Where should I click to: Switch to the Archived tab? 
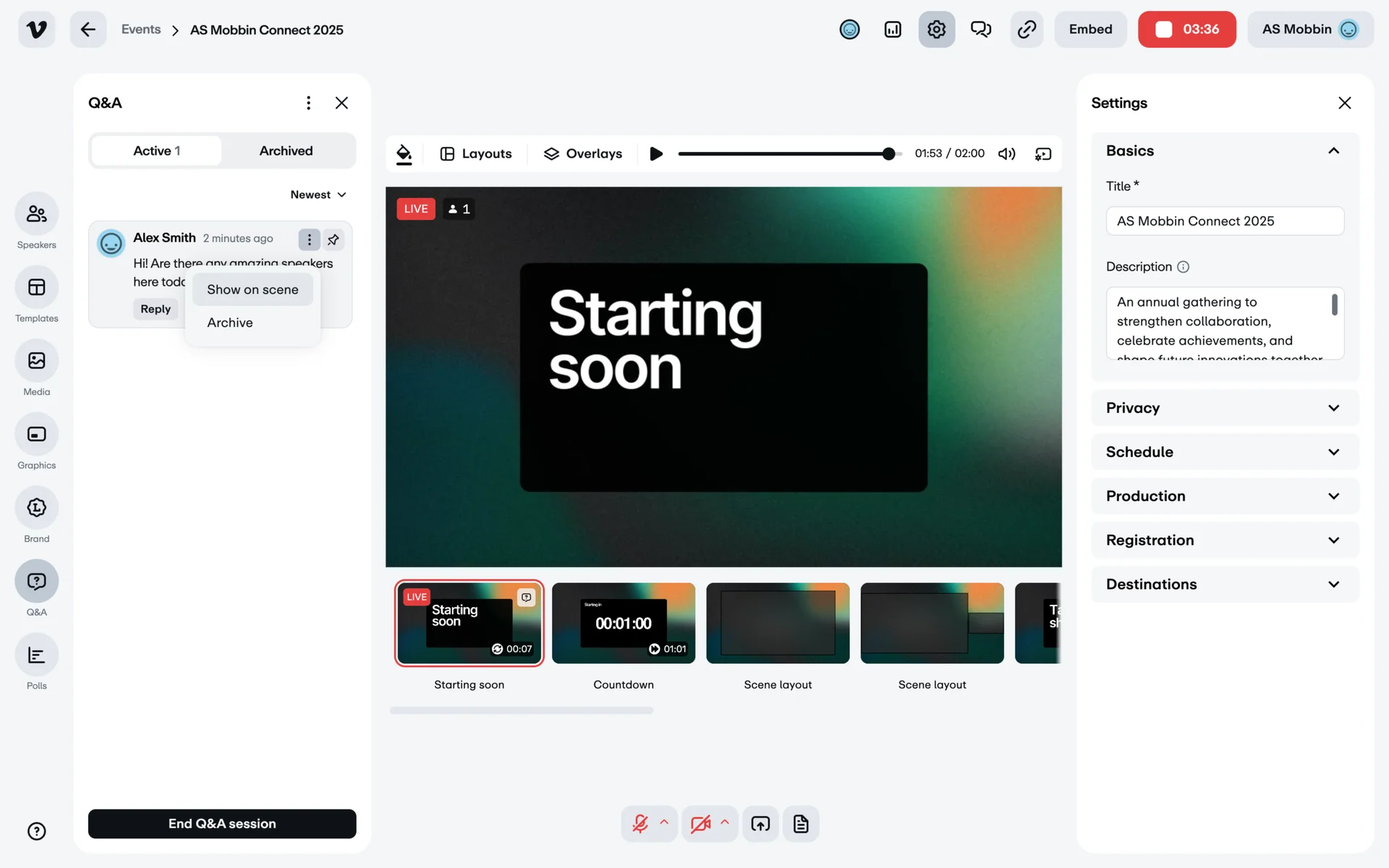coord(286,151)
